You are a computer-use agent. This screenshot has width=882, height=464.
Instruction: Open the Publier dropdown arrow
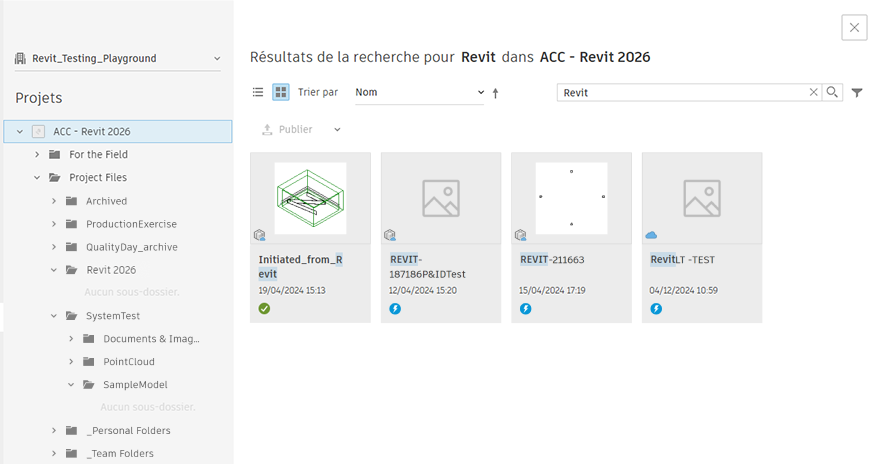pos(337,130)
